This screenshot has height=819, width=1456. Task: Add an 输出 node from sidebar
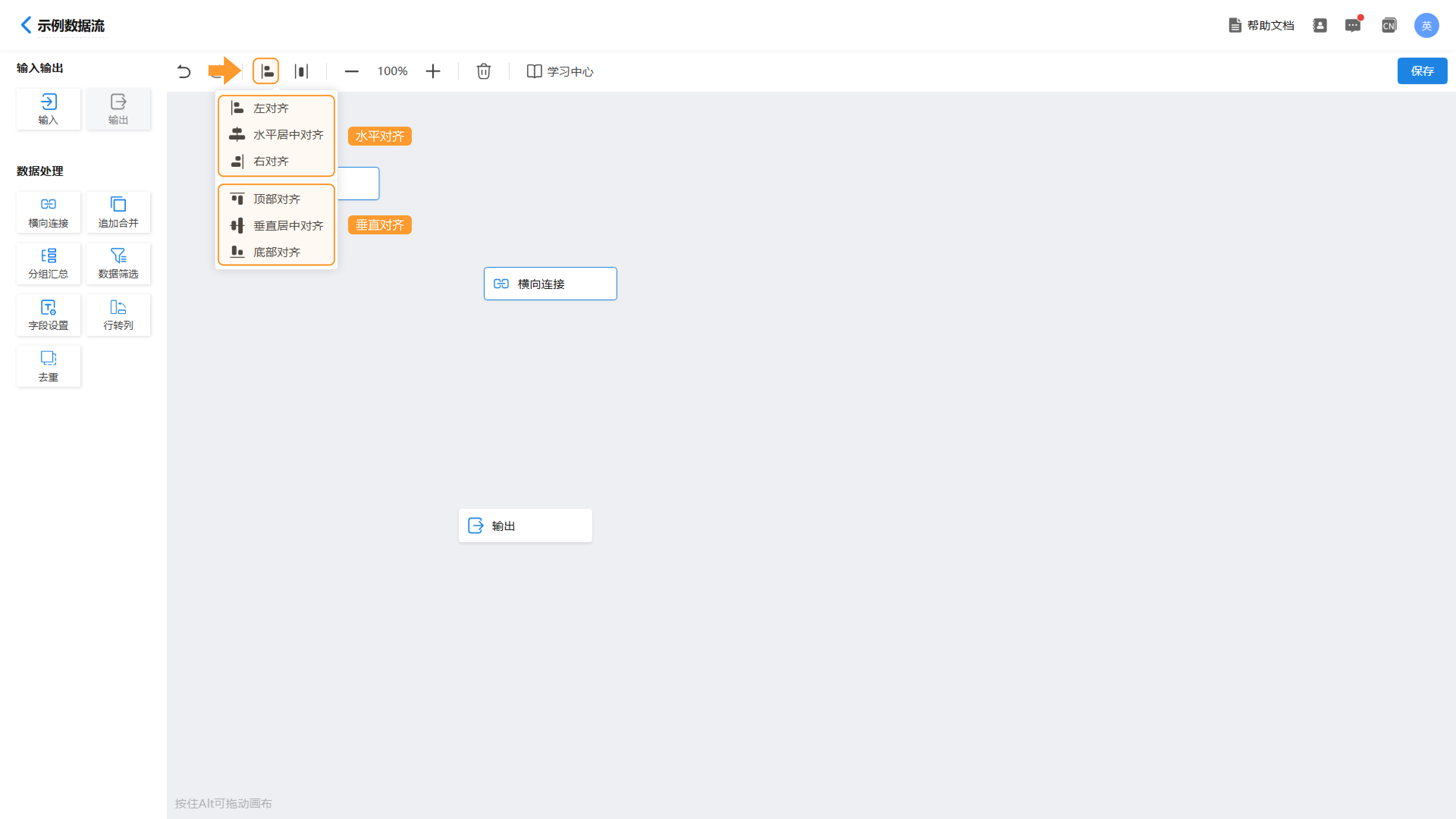pos(118,109)
